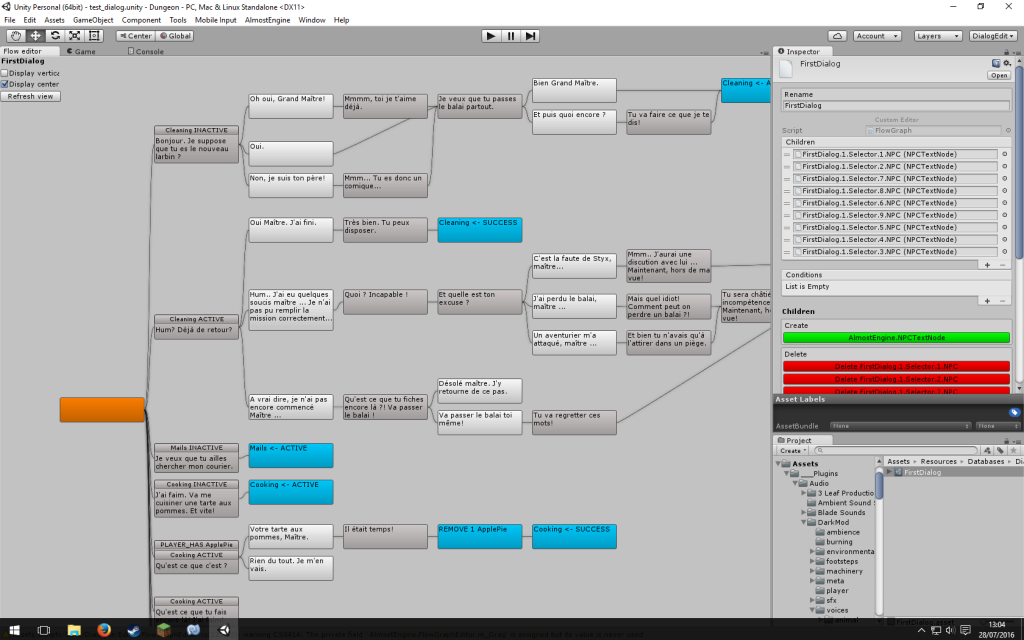Click object picker for Selector.7.NPC child
Image resolution: width=1024 pixels, height=640 pixels.
click(1004, 179)
